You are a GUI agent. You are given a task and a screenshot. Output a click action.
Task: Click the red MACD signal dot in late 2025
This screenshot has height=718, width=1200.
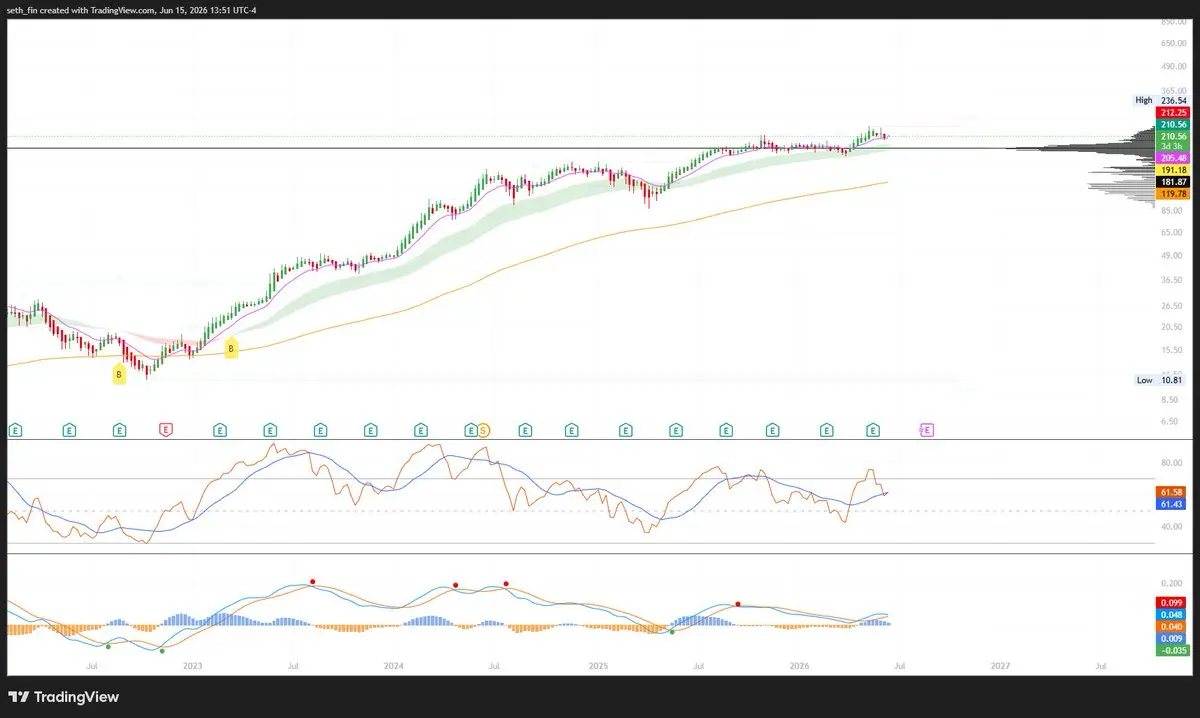coord(738,603)
